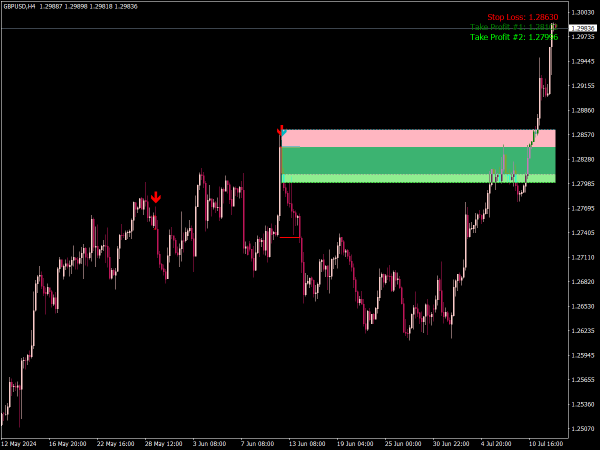Click the 30 Jun 22:00 time label

(x=451, y=443)
